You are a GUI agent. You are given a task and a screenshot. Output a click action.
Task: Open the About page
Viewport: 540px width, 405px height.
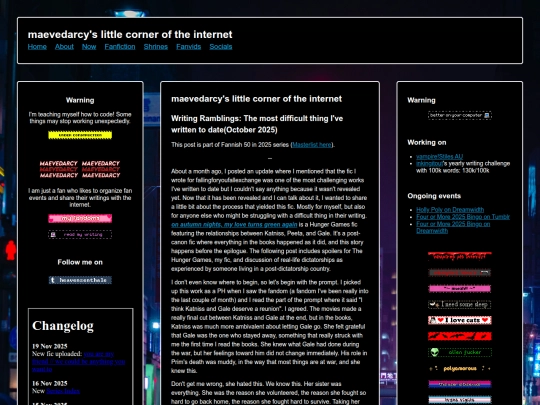click(x=64, y=46)
